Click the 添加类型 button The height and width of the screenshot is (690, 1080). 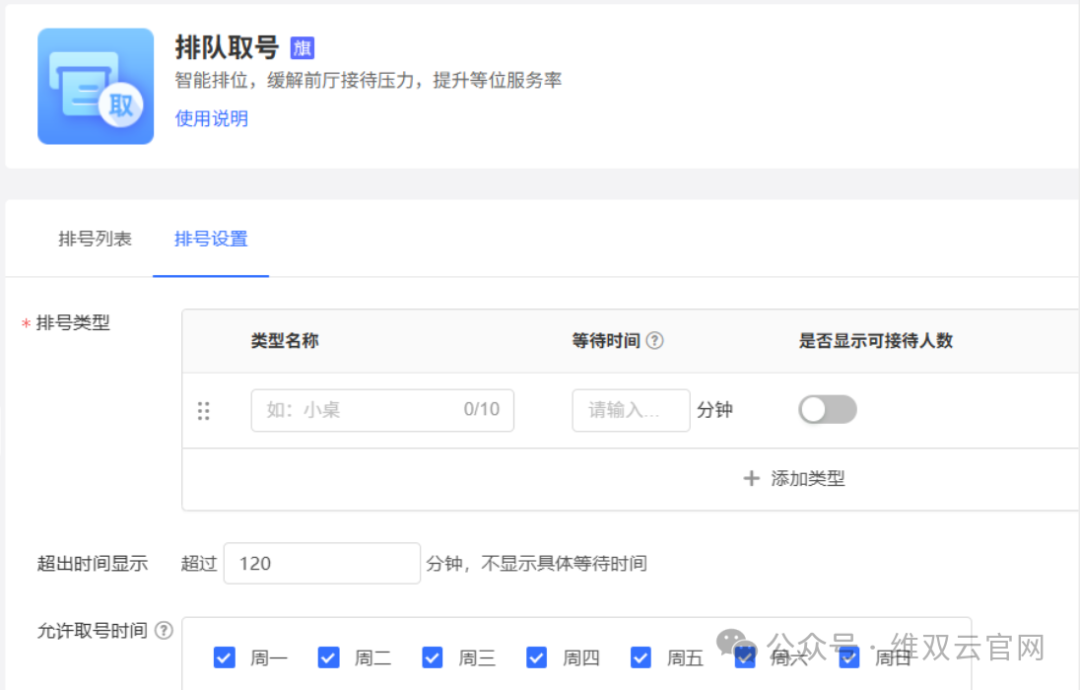click(795, 479)
